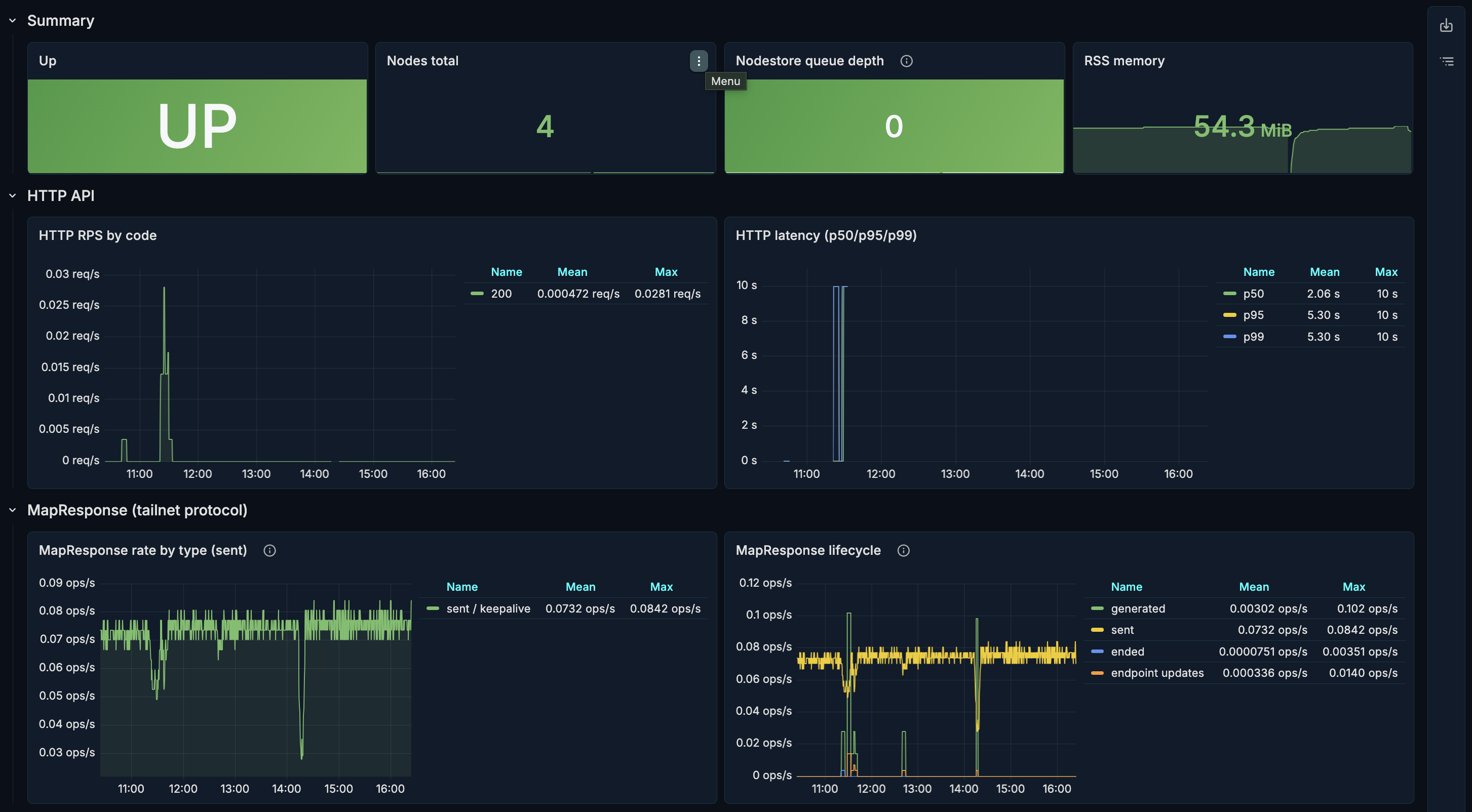Click the Nodes total panel title

(x=422, y=61)
